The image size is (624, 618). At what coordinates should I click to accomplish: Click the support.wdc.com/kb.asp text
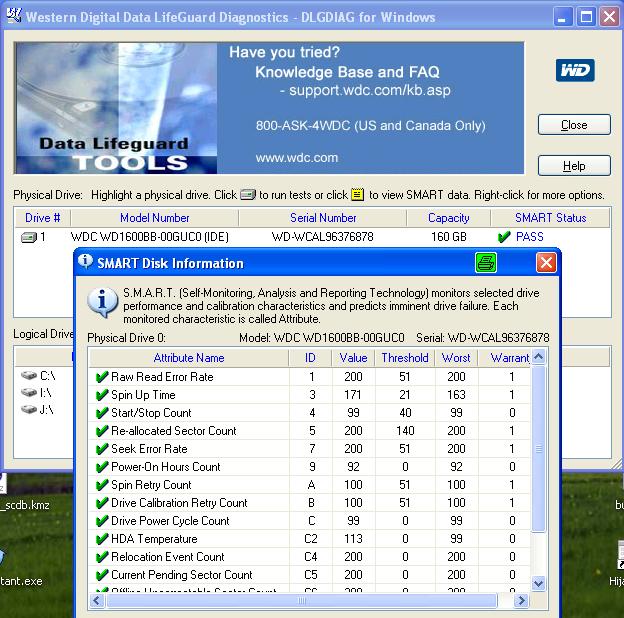[x=370, y=90]
